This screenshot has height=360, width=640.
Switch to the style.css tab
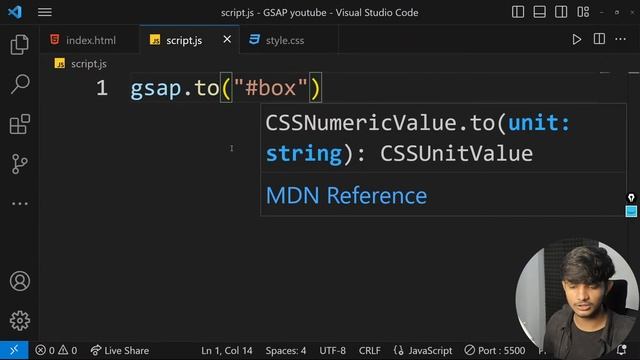click(x=284, y=40)
